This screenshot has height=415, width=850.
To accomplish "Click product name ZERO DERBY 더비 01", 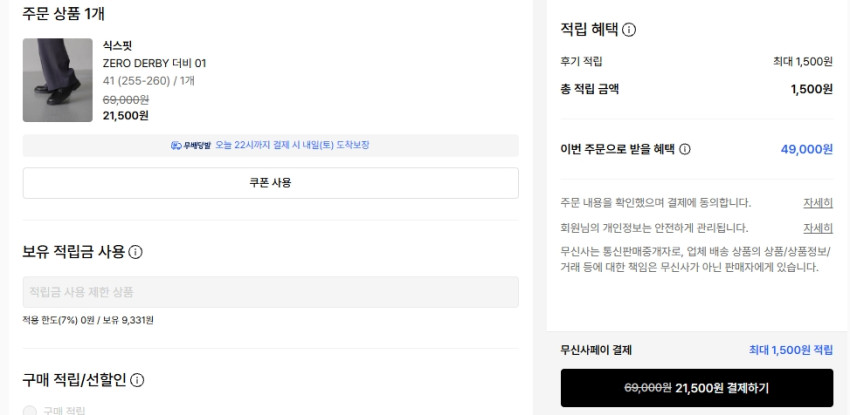I will [x=154, y=63].
